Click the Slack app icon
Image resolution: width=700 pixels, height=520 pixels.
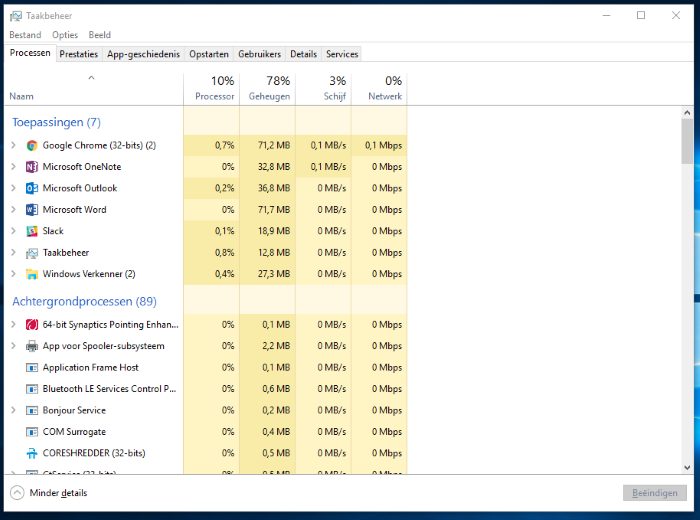click(x=32, y=231)
